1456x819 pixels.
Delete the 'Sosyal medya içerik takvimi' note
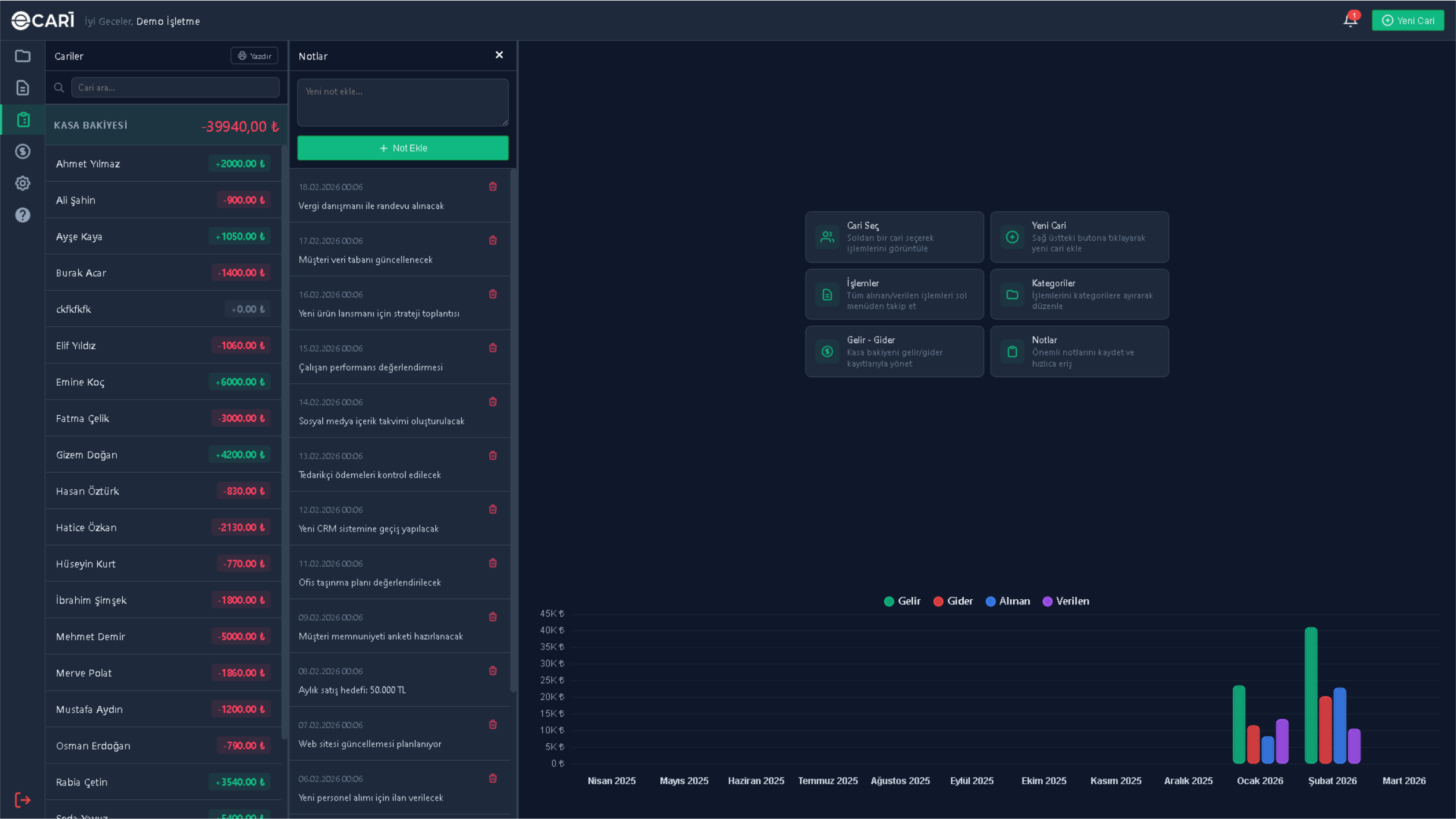pyautogui.click(x=493, y=401)
